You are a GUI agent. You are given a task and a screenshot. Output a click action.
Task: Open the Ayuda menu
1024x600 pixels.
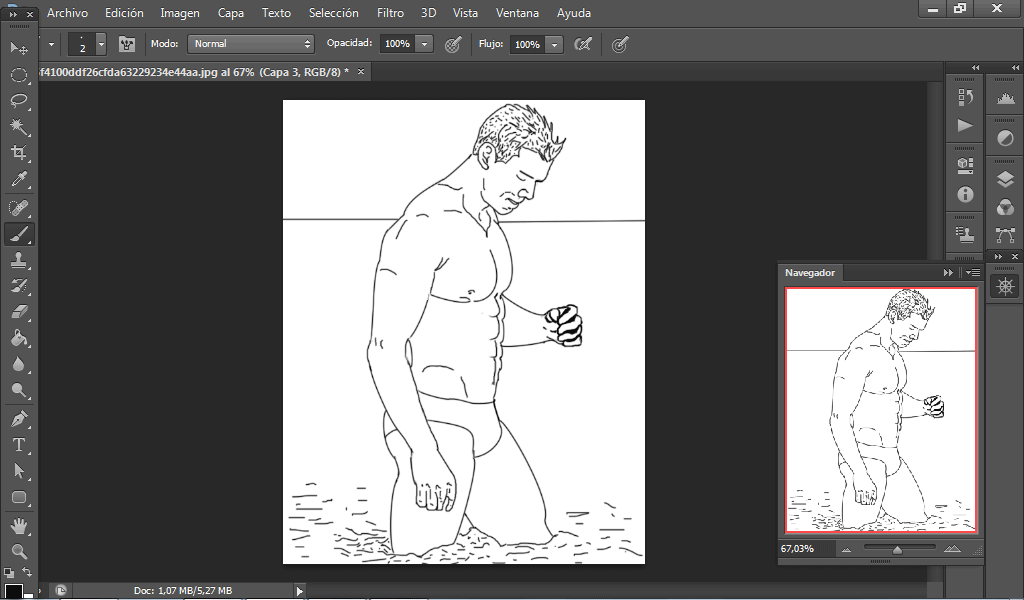coord(573,12)
